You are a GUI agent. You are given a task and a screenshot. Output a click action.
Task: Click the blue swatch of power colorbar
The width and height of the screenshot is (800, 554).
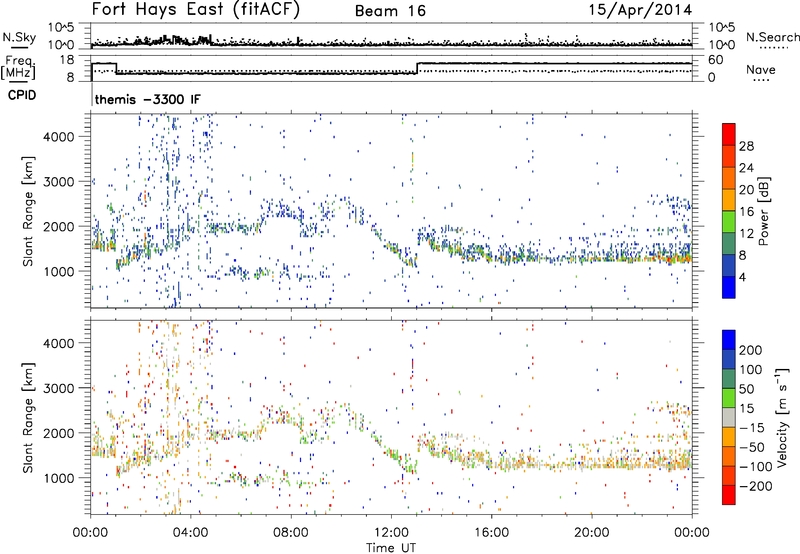coord(729,287)
